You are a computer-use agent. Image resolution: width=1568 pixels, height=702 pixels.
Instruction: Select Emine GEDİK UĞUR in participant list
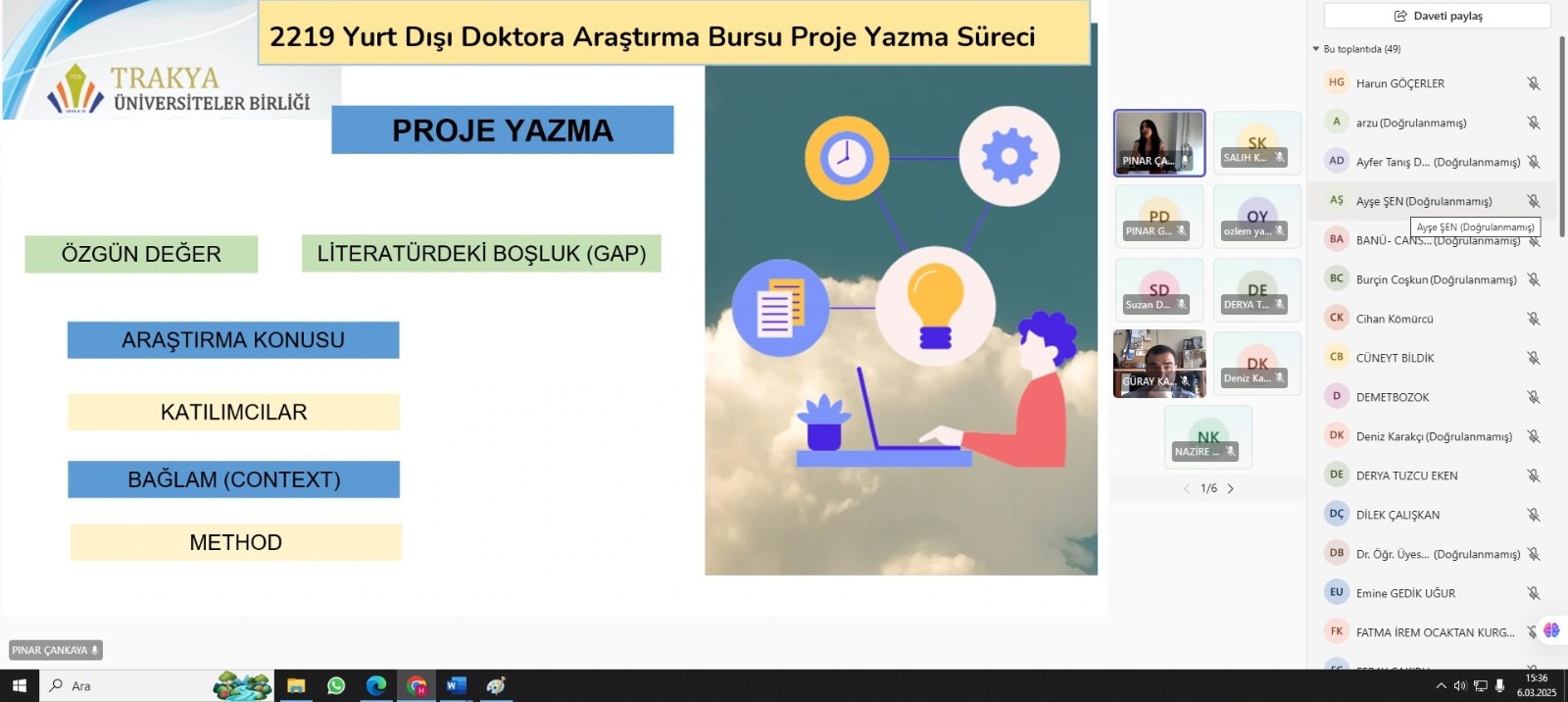pyautogui.click(x=1405, y=593)
